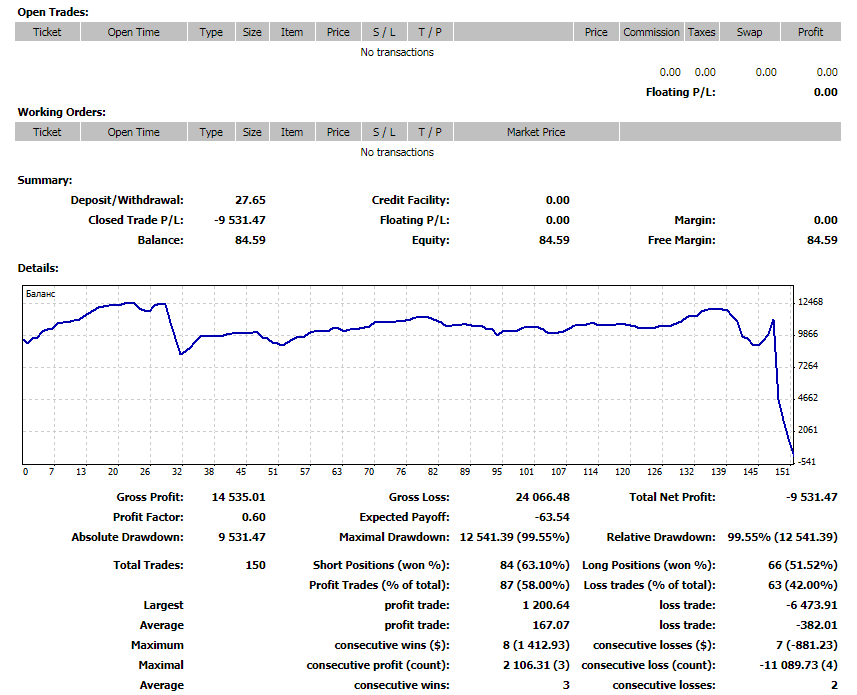Select the Relative Drawdown value 99.55% (12 541.39)
Viewport: 857px width, 695px height.
coord(783,538)
